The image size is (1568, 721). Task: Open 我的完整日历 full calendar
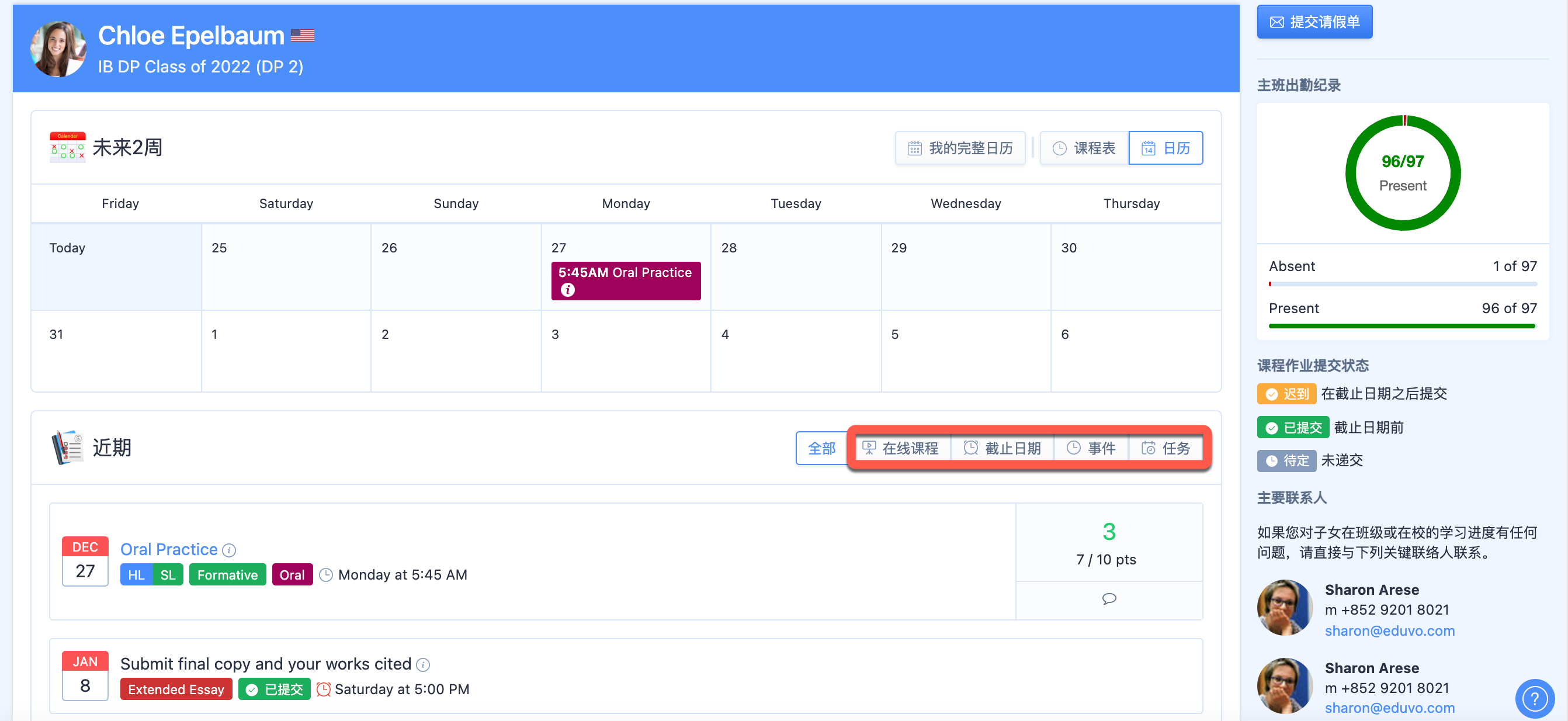tap(960, 148)
